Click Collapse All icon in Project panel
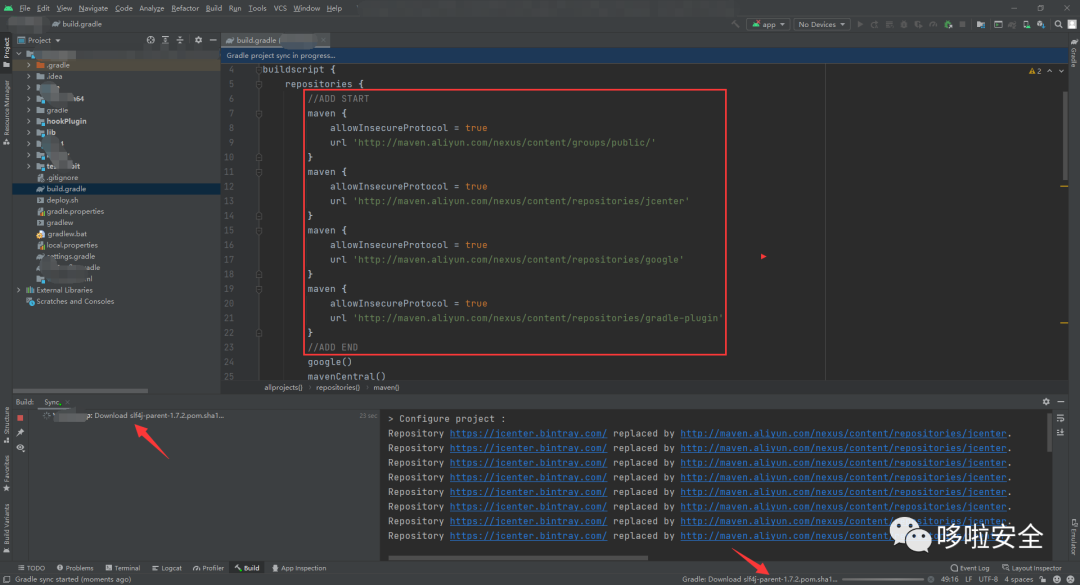The width and height of the screenshot is (1080, 585). coord(180,40)
